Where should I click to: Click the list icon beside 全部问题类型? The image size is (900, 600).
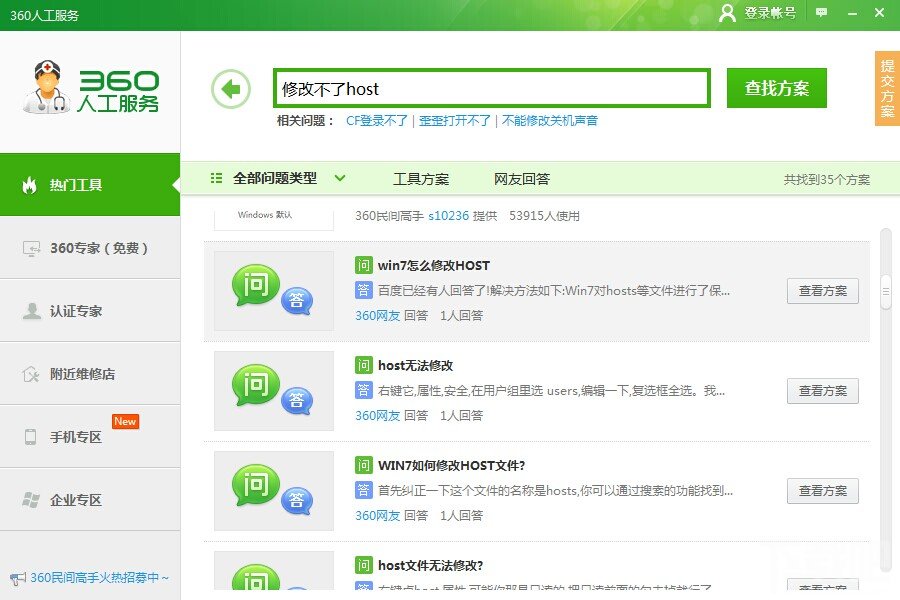click(x=215, y=178)
